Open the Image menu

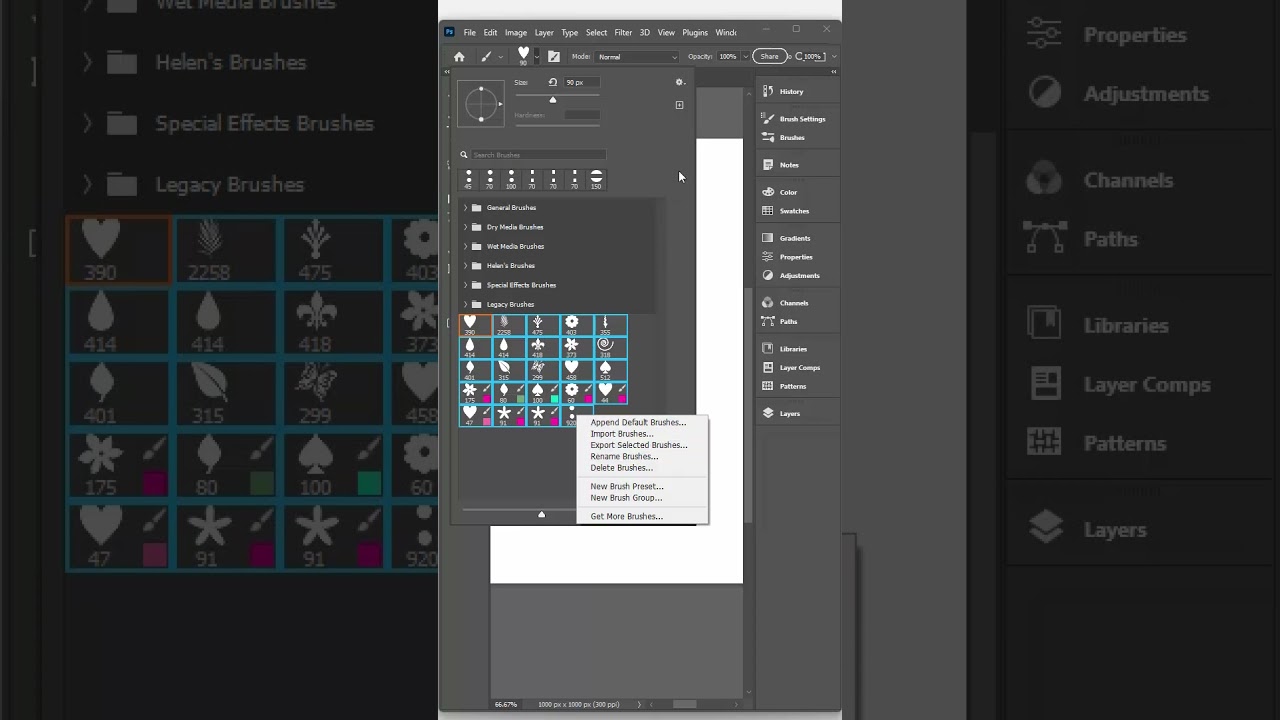click(x=516, y=33)
